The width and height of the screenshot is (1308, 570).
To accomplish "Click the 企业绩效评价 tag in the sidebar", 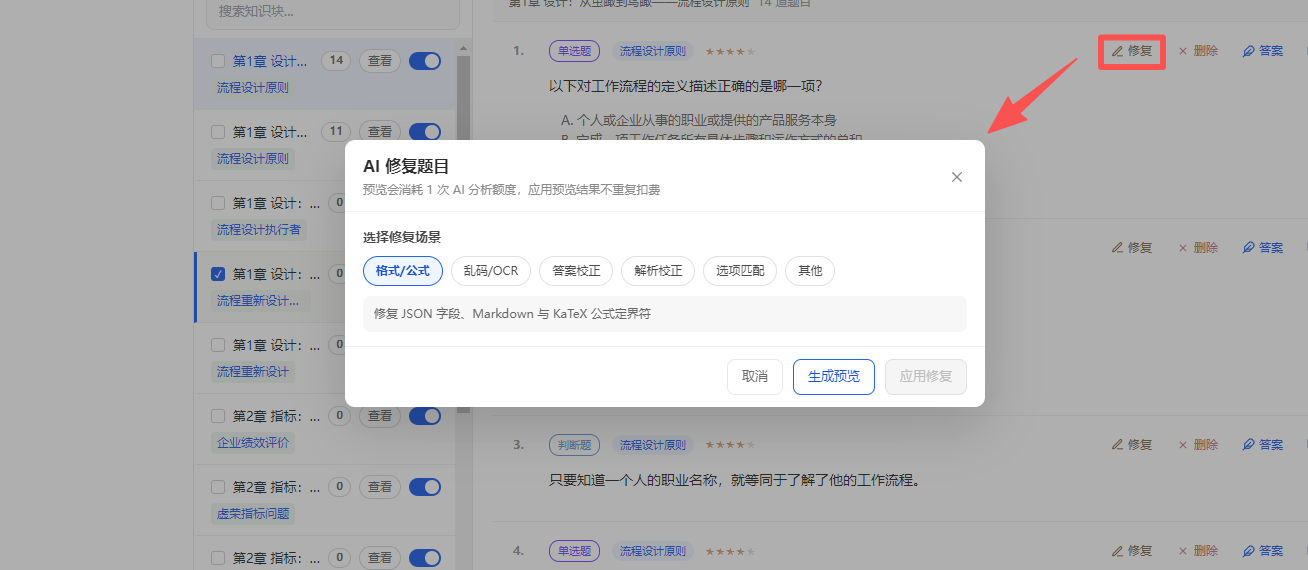I will (x=253, y=442).
